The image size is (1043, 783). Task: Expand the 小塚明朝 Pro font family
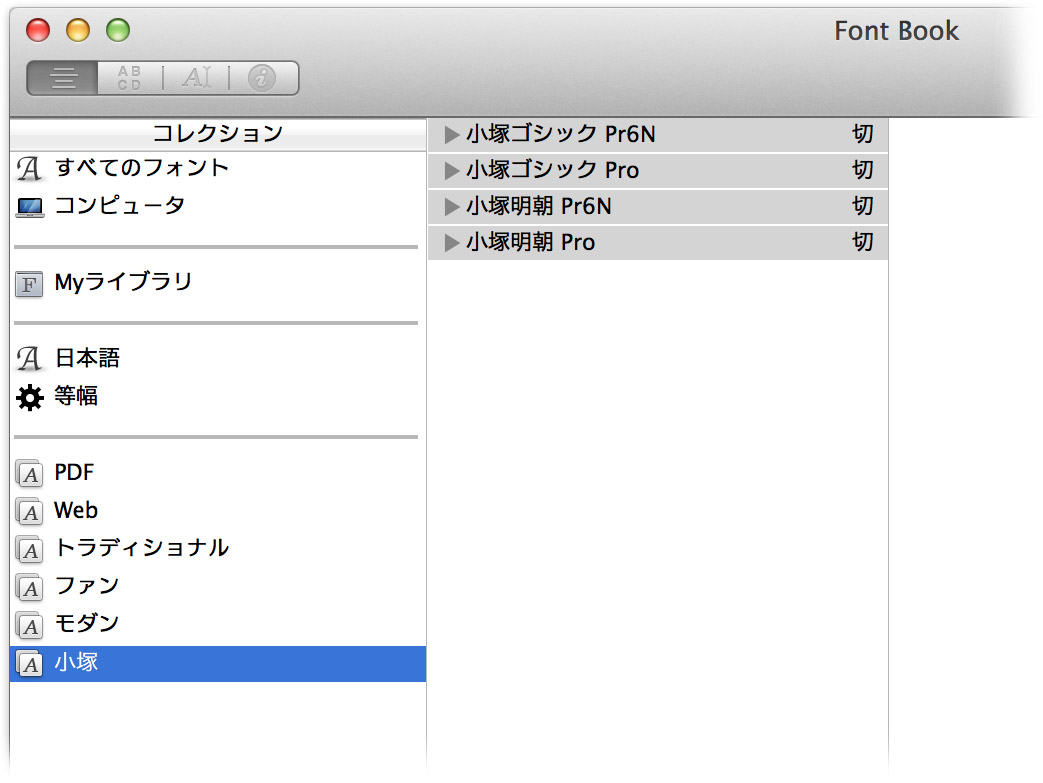(452, 243)
